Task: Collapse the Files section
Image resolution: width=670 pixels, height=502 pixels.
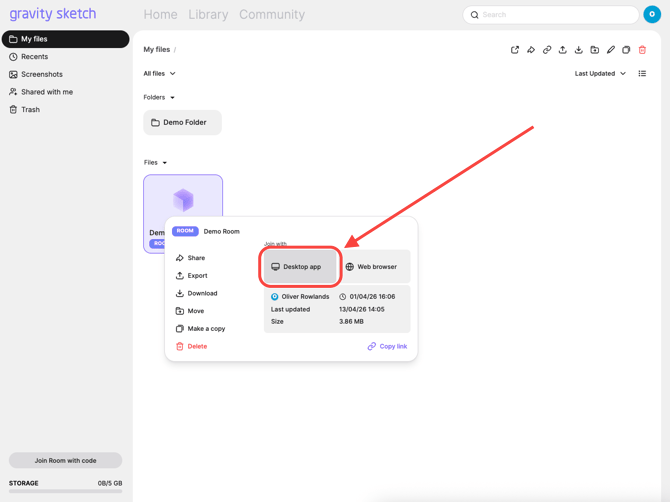Action: [x=155, y=162]
